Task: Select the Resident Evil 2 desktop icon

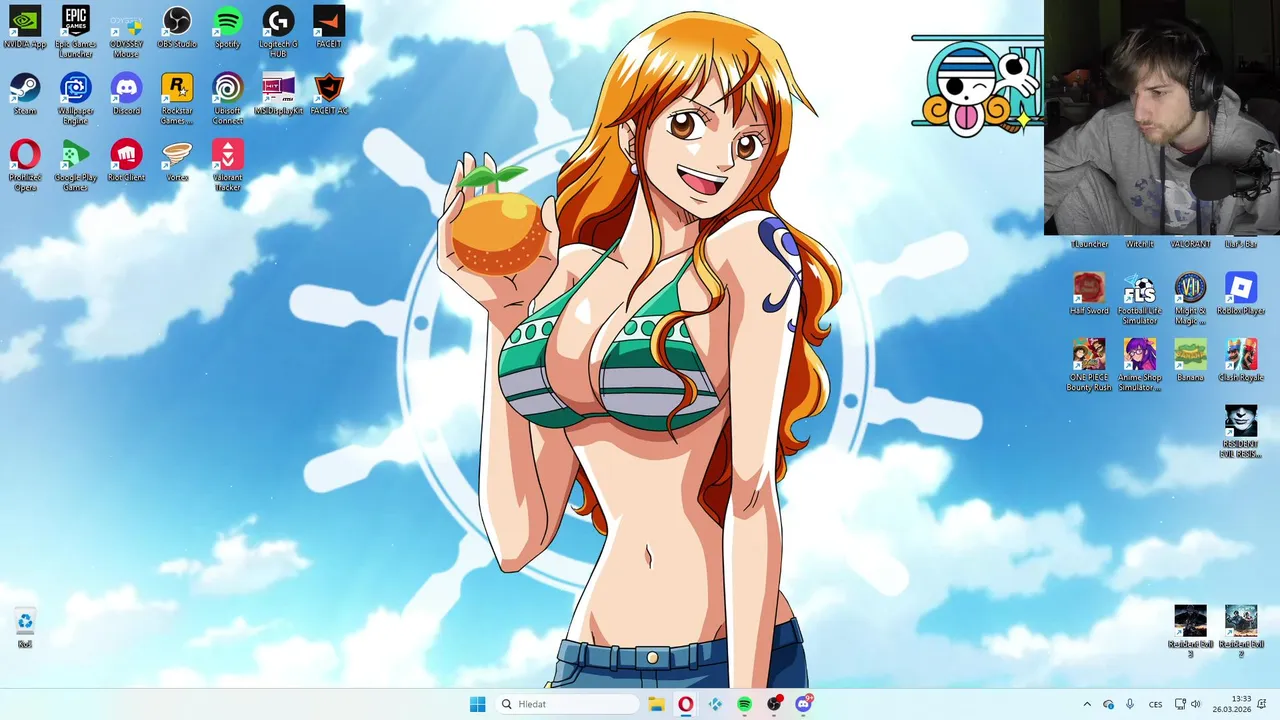Action: pyautogui.click(x=1241, y=631)
